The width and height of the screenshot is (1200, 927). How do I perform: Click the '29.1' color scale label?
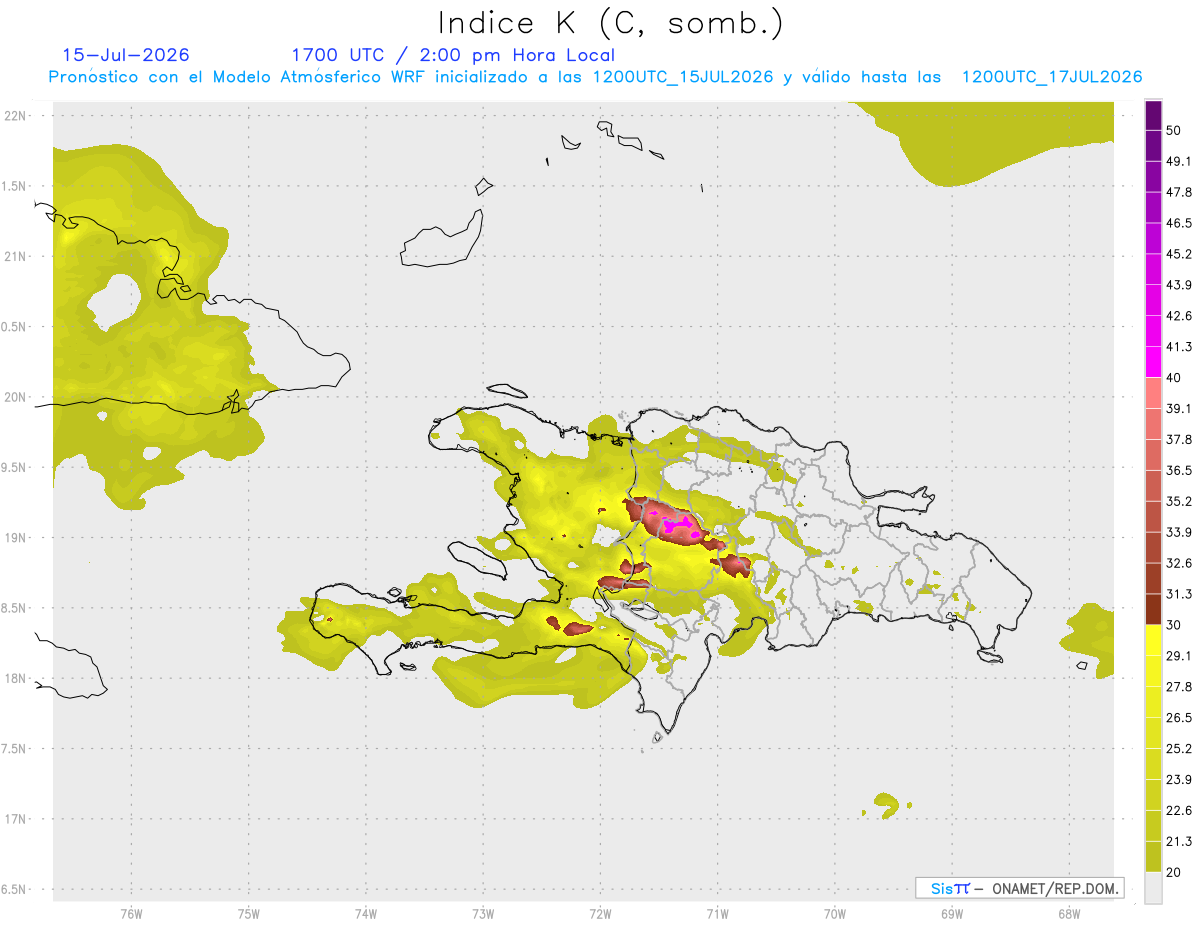[1179, 655]
